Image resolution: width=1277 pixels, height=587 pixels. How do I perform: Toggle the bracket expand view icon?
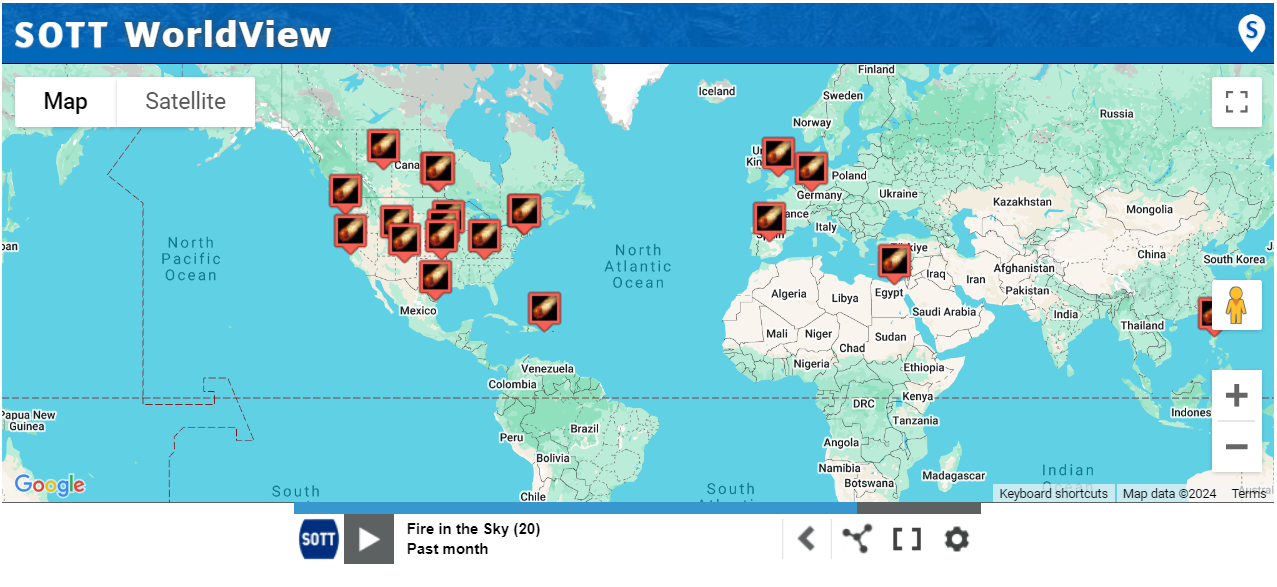(x=906, y=540)
